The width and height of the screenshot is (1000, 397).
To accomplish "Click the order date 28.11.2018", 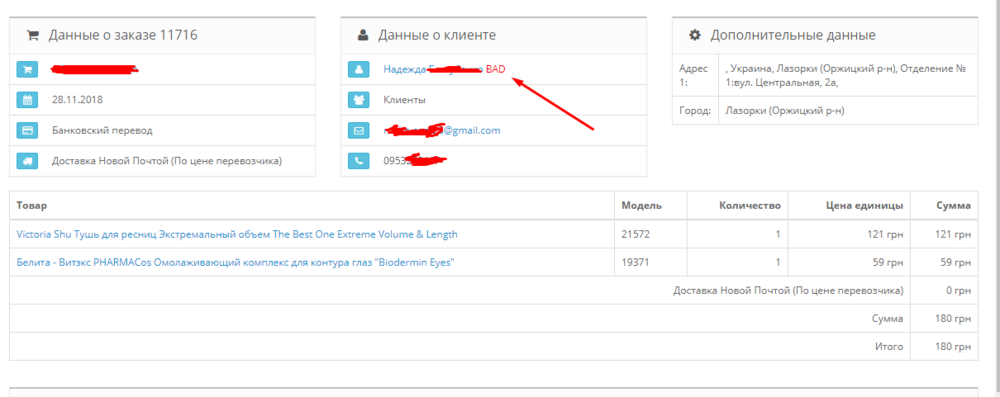I will [x=77, y=100].
